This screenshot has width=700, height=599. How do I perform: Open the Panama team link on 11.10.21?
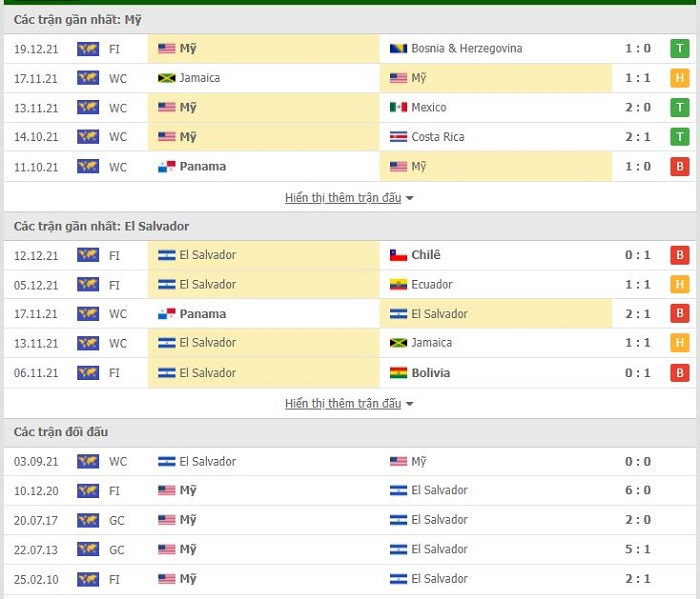click(202, 167)
